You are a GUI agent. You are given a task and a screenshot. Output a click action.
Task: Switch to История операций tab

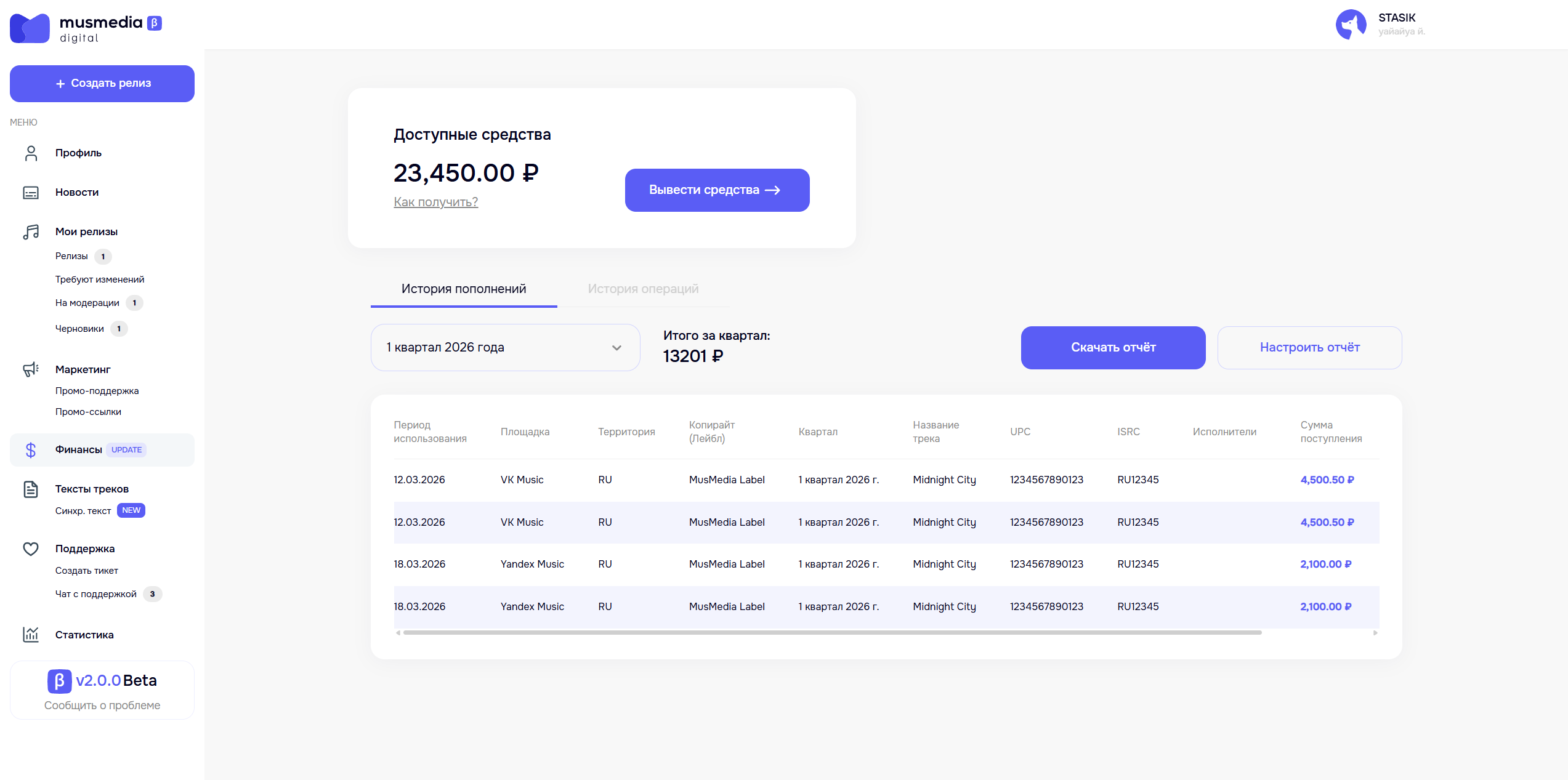643,289
